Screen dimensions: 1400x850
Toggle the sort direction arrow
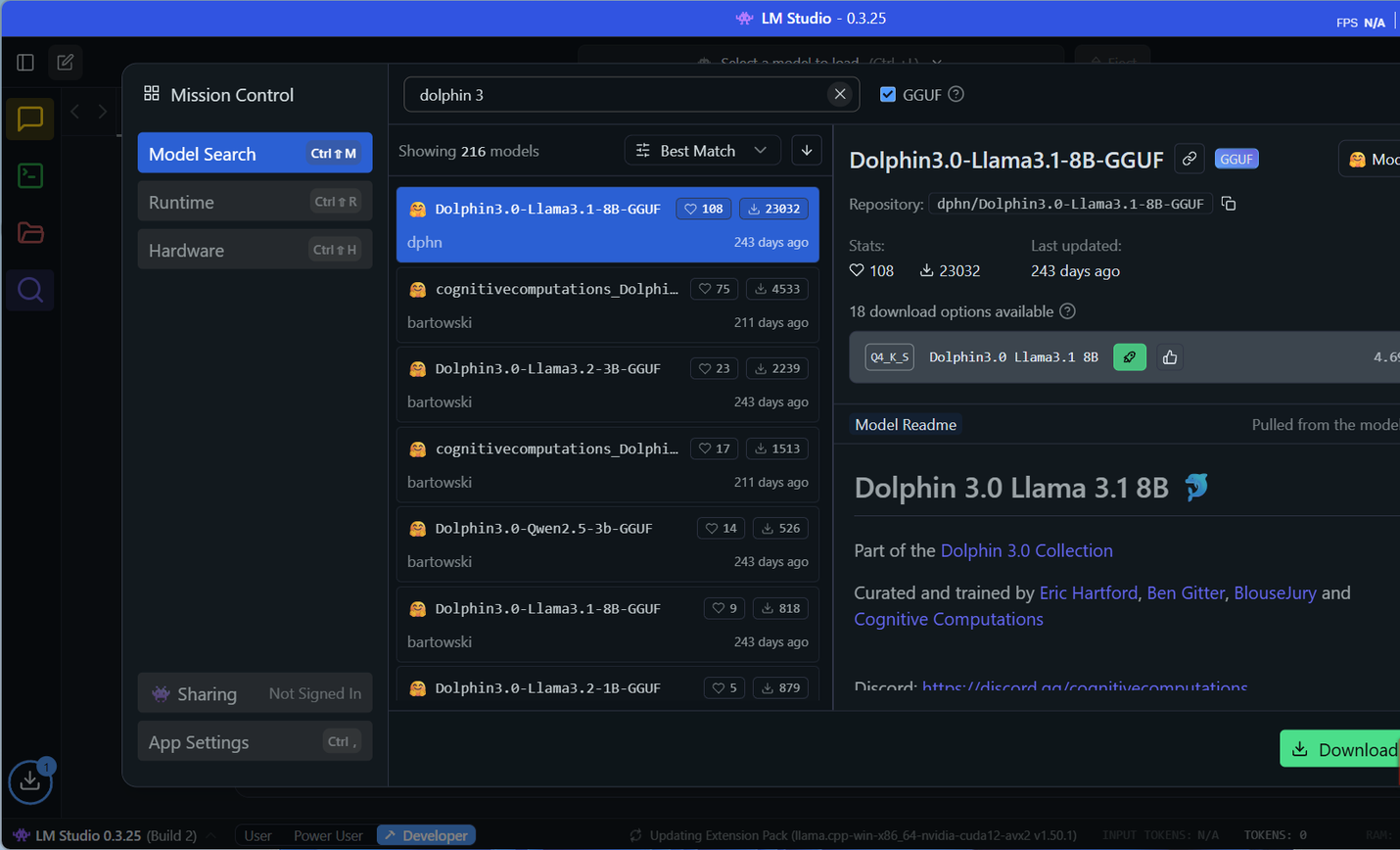[806, 150]
